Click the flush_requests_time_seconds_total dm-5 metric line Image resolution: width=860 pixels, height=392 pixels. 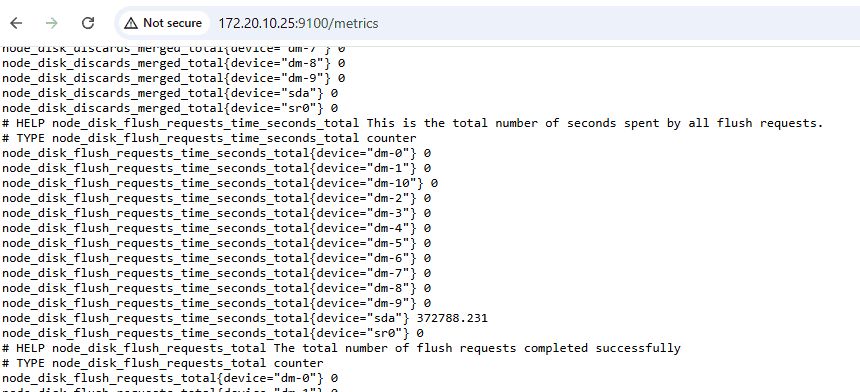(216, 243)
